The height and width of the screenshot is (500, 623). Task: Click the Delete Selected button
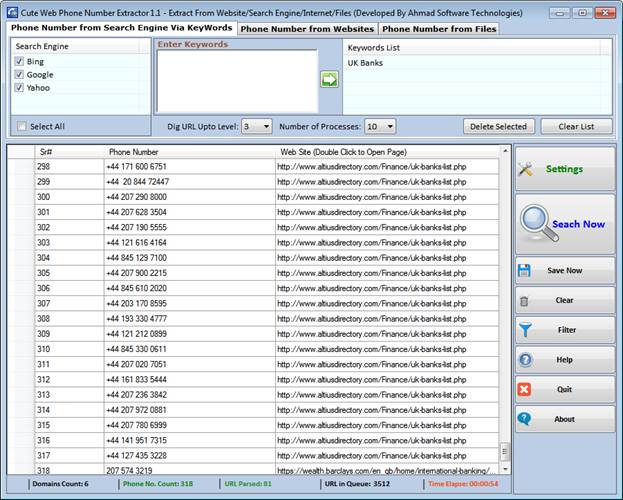click(x=498, y=127)
